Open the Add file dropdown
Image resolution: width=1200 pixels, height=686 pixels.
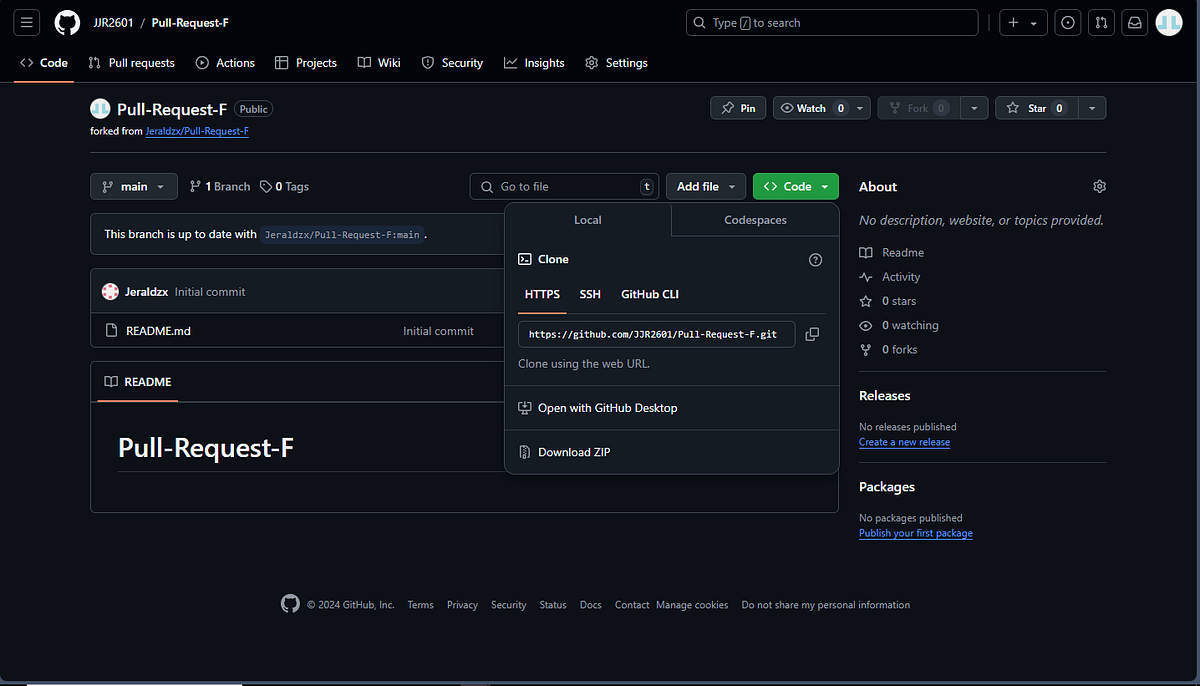tap(705, 186)
